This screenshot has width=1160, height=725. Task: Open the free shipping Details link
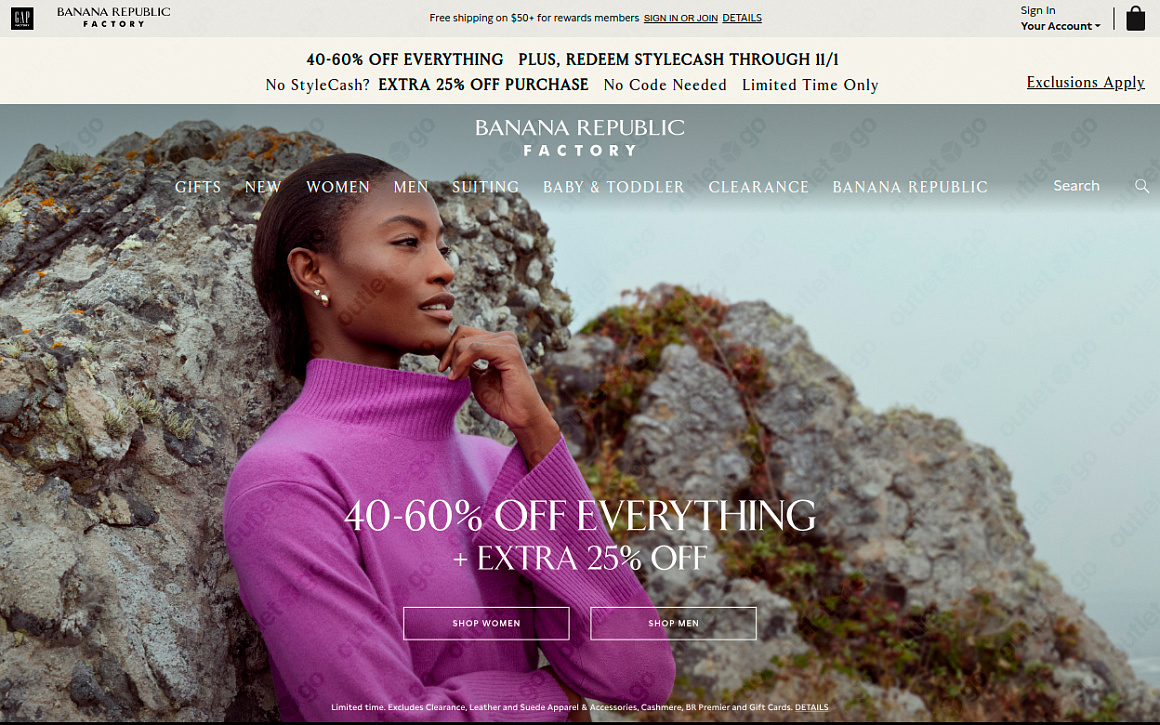742,18
